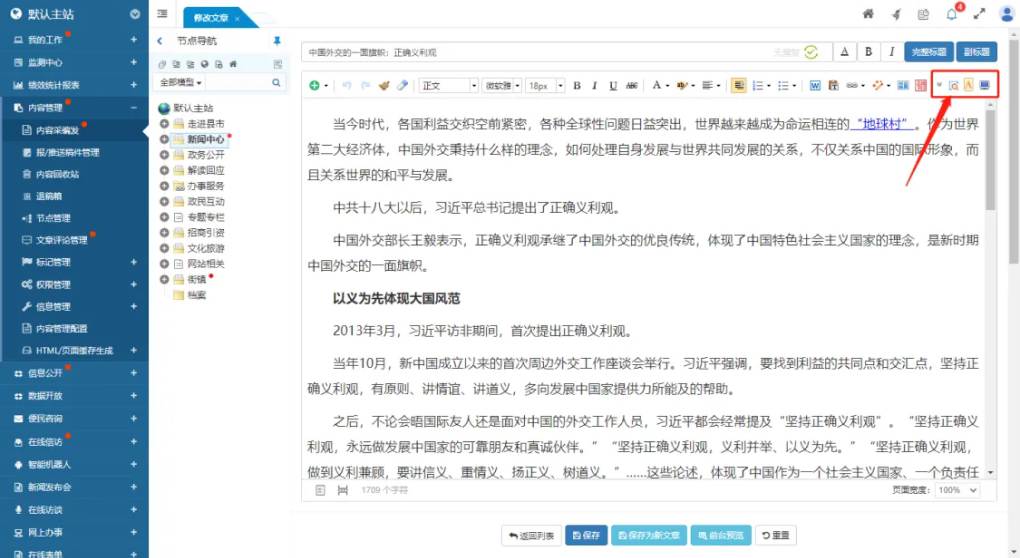The width and height of the screenshot is (1020, 558).
Task: Click the format painter brush icon
Action: [x=384, y=86]
